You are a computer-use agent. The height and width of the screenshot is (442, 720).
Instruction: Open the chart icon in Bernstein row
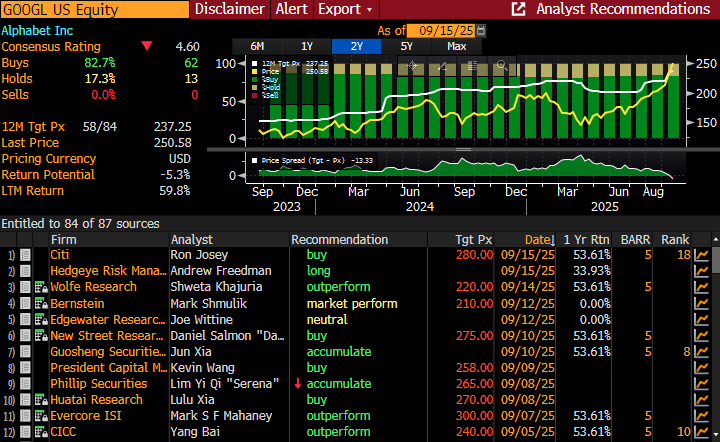tap(701, 303)
